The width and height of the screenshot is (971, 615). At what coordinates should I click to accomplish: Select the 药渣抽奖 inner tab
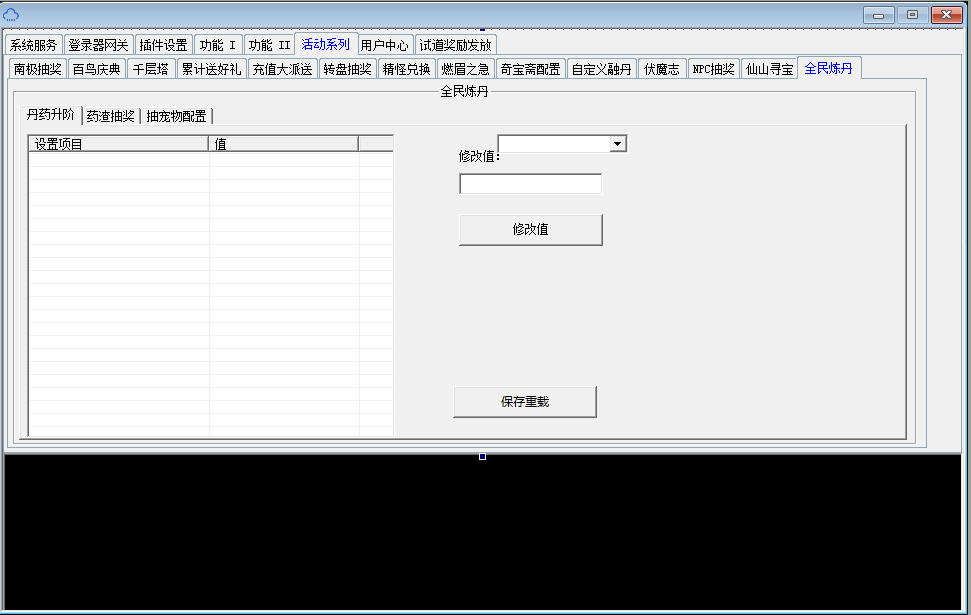(110, 116)
